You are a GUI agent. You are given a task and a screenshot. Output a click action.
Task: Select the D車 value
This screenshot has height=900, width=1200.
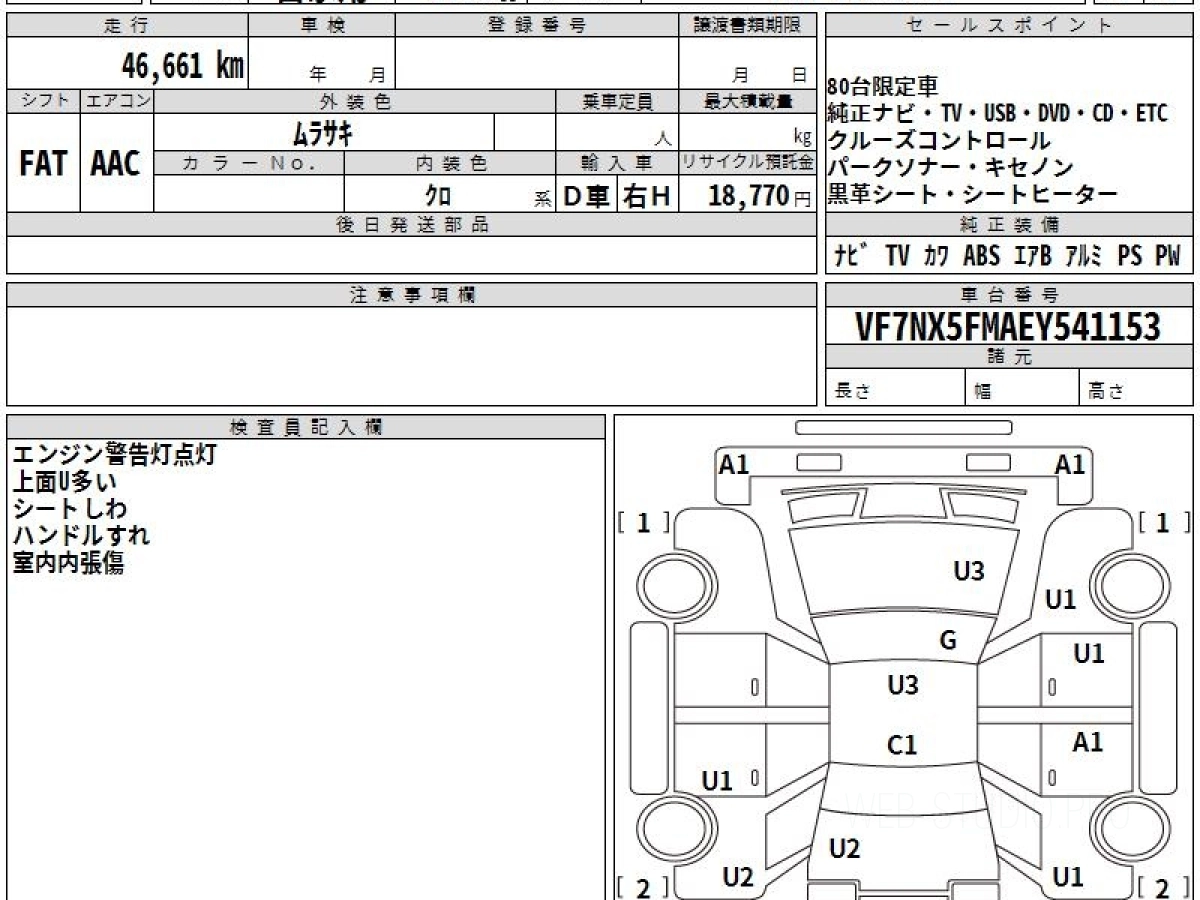587,196
